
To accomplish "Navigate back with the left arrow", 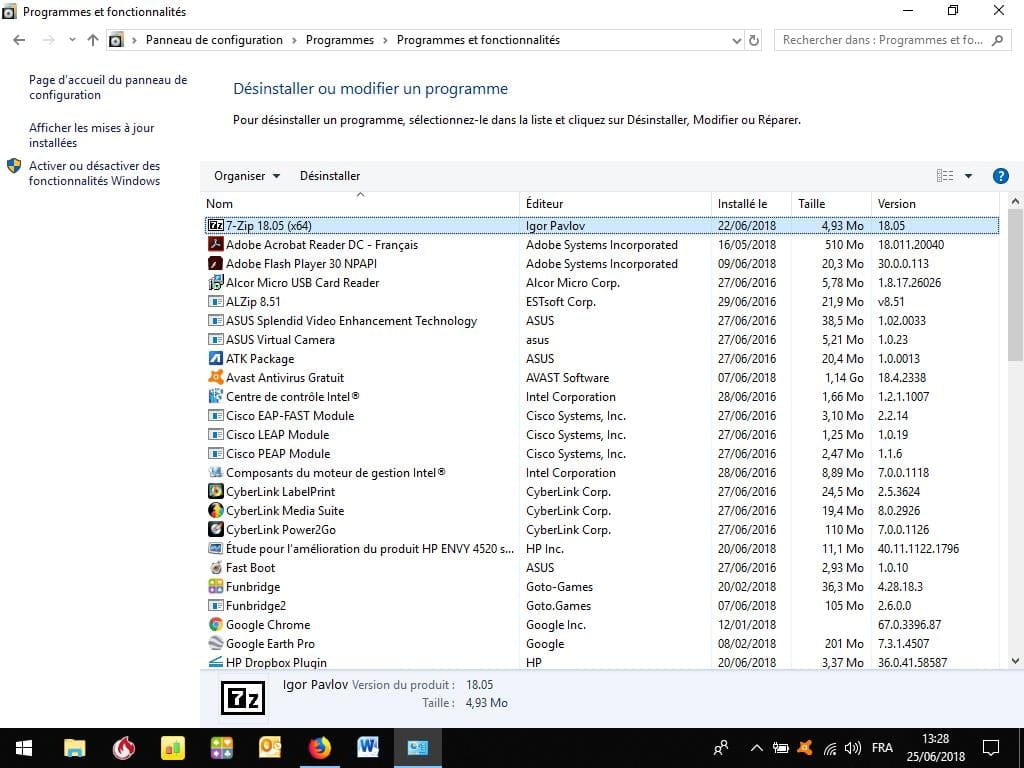I will (x=19, y=40).
